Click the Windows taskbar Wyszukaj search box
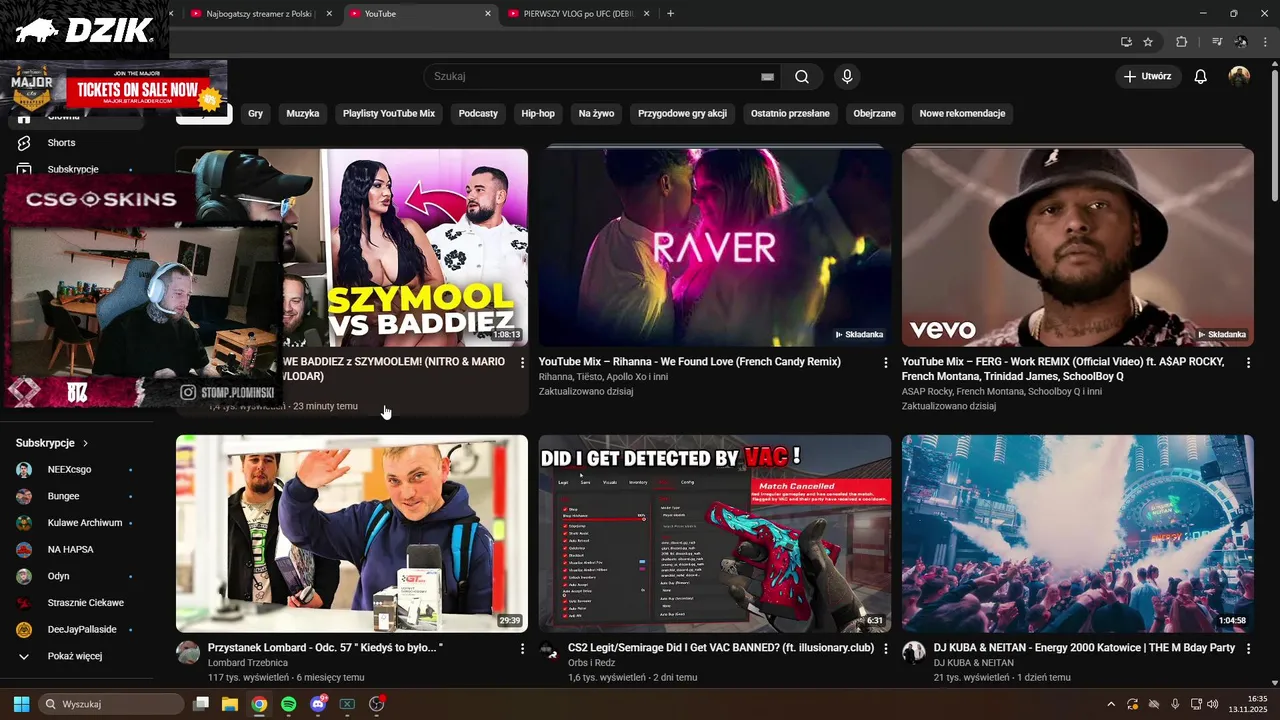The width and height of the screenshot is (1280, 720). click(111, 704)
